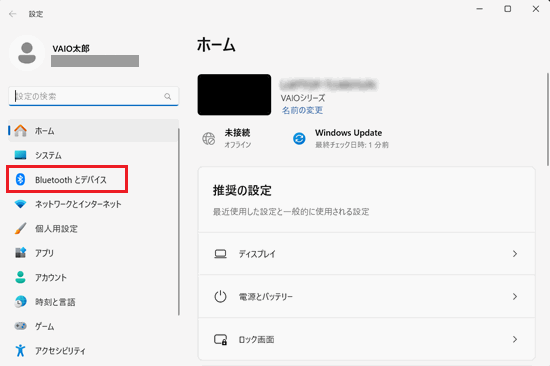Click the sidebar vertical scrollbar
The image size is (550, 366).
179,222
